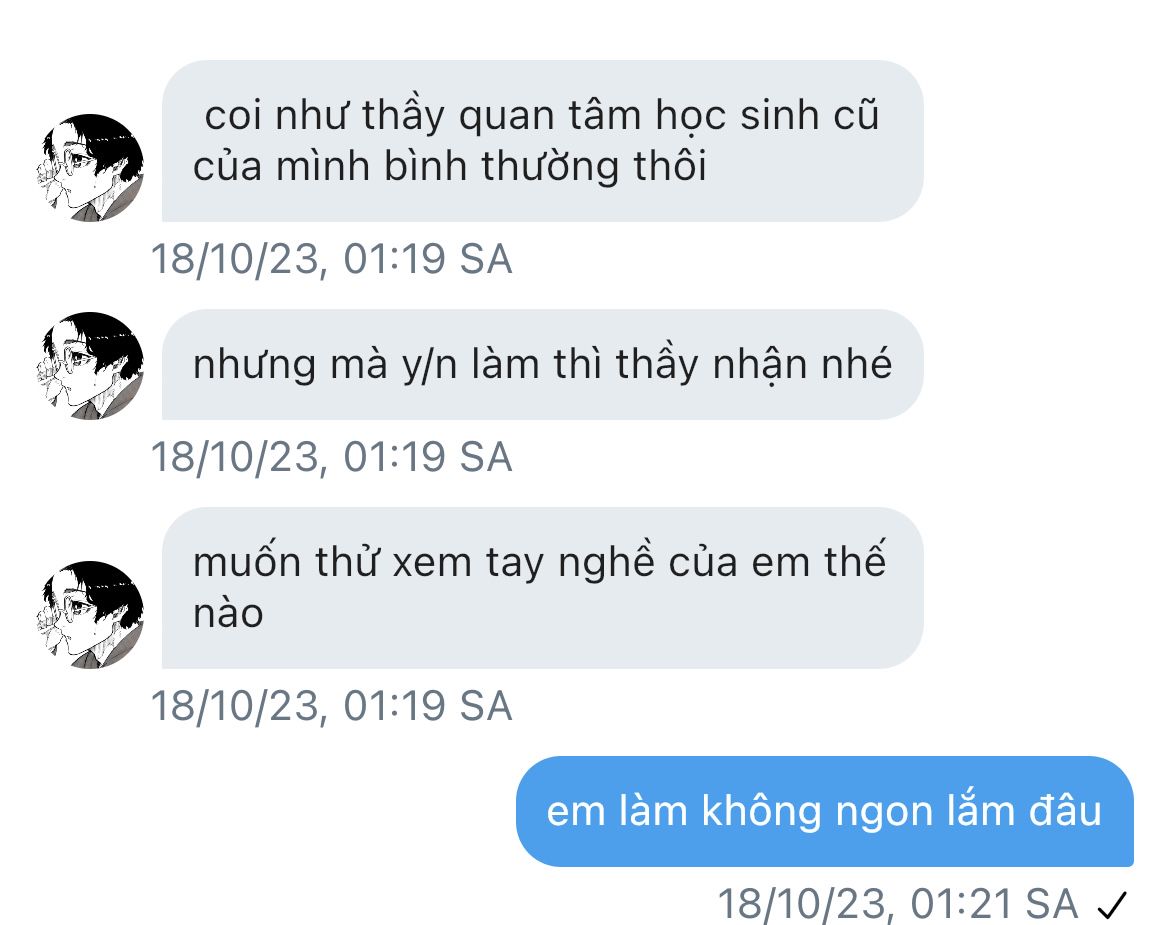Select the blue "em làm không ngon" bubble

825,812
